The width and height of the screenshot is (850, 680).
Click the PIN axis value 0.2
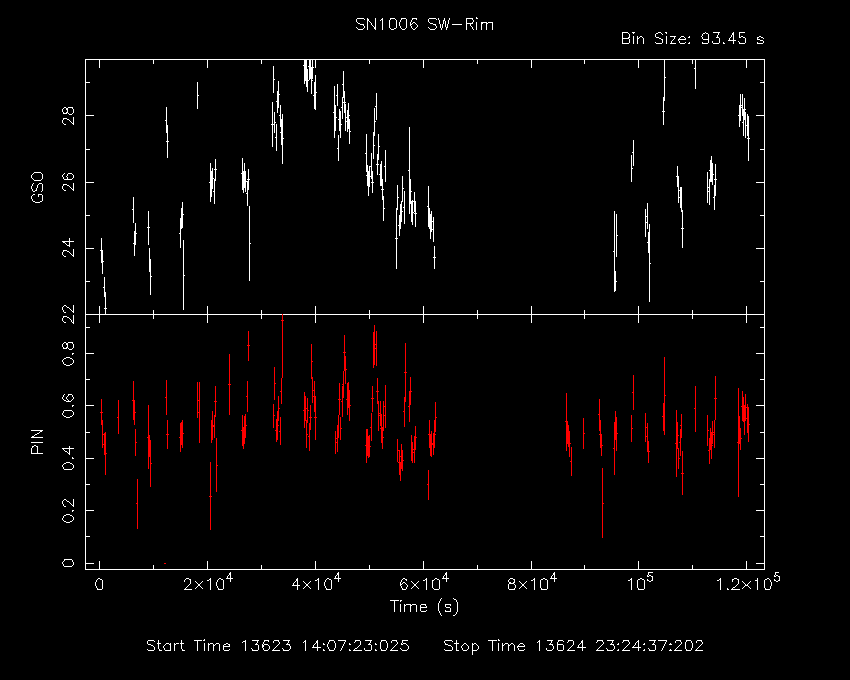coord(68,511)
